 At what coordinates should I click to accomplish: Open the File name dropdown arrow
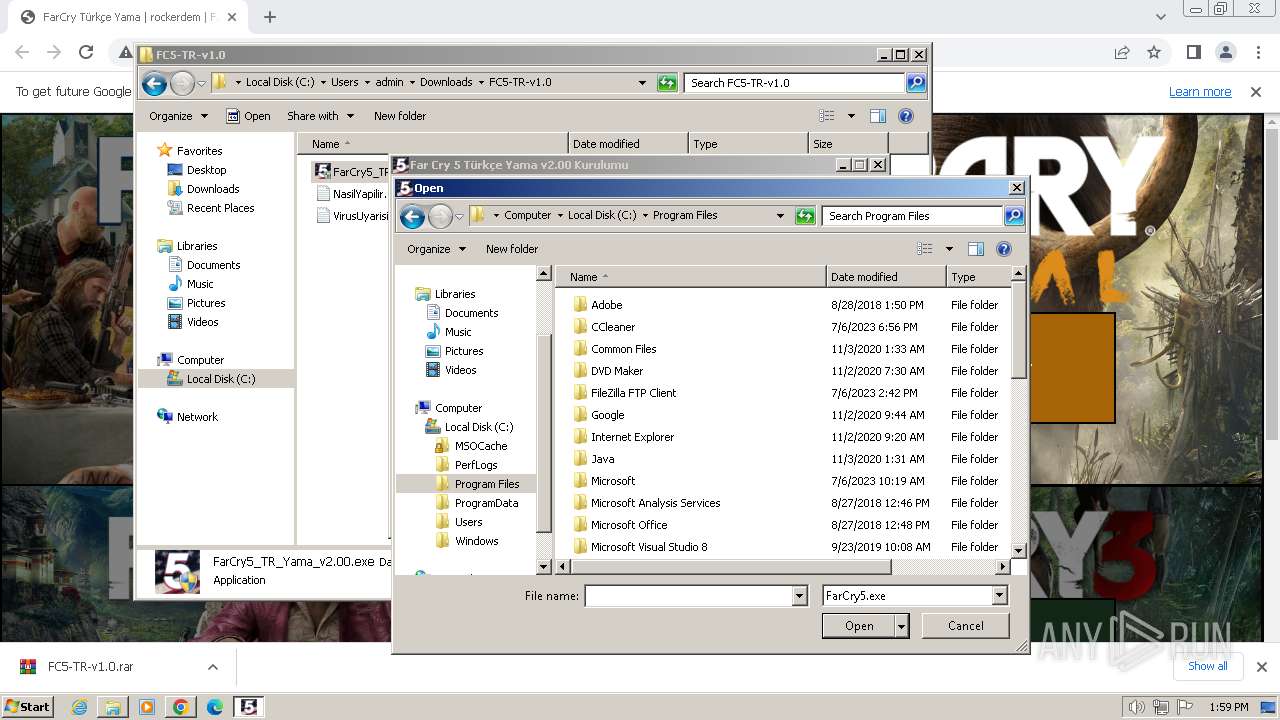coord(799,596)
